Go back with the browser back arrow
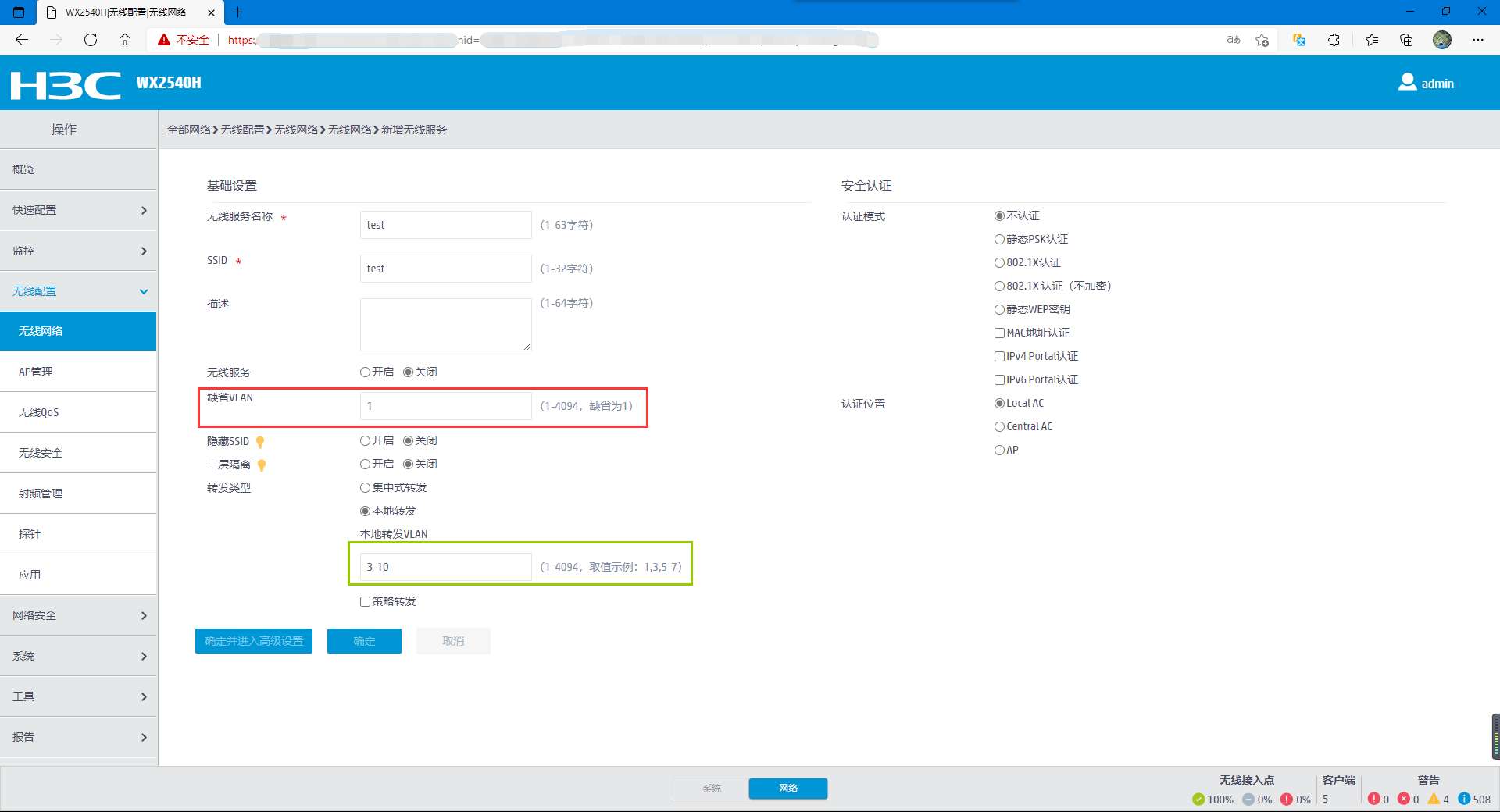This screenshot has width=1500, height=812. [x=22, y=40]
